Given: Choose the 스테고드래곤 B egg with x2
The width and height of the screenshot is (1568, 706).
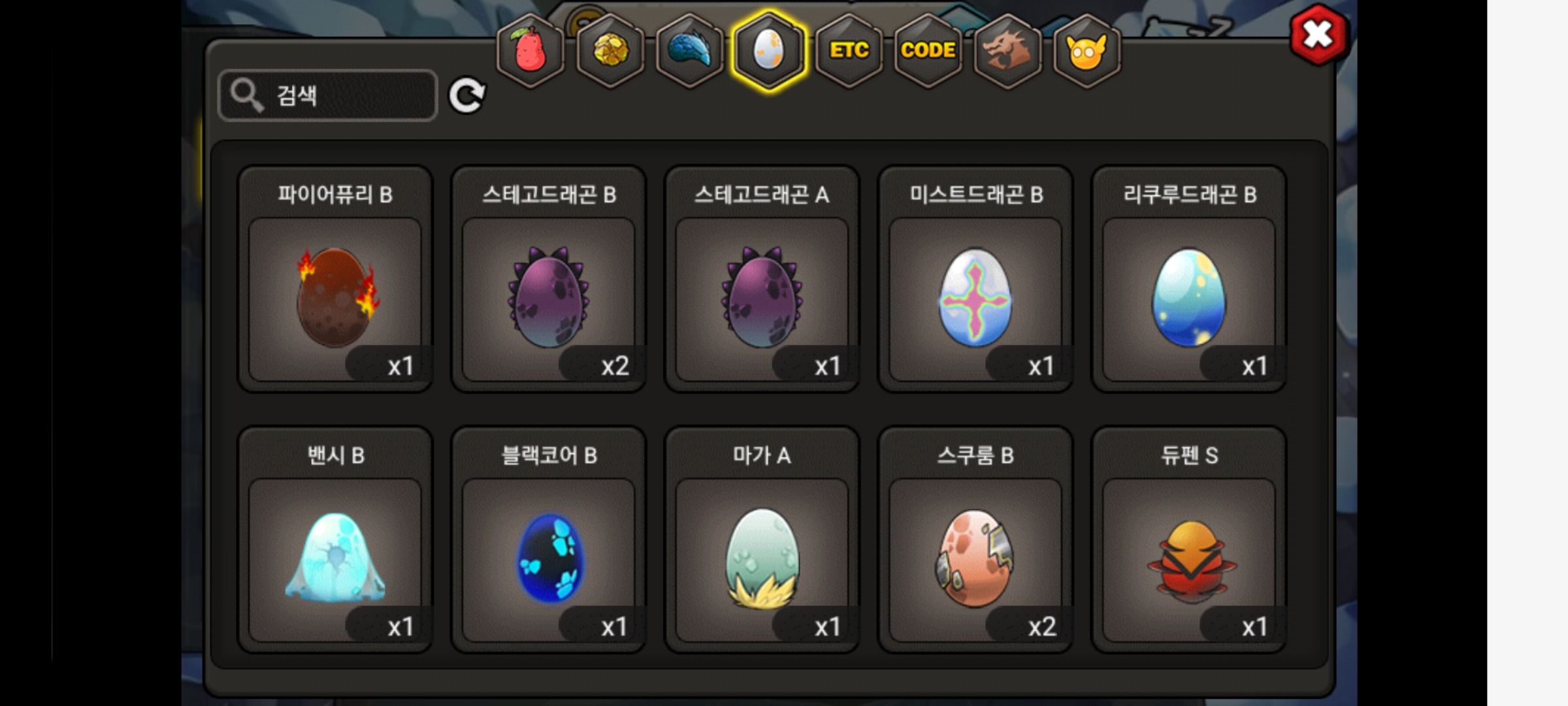Looking at the screenshot, I should coord(549,280).
